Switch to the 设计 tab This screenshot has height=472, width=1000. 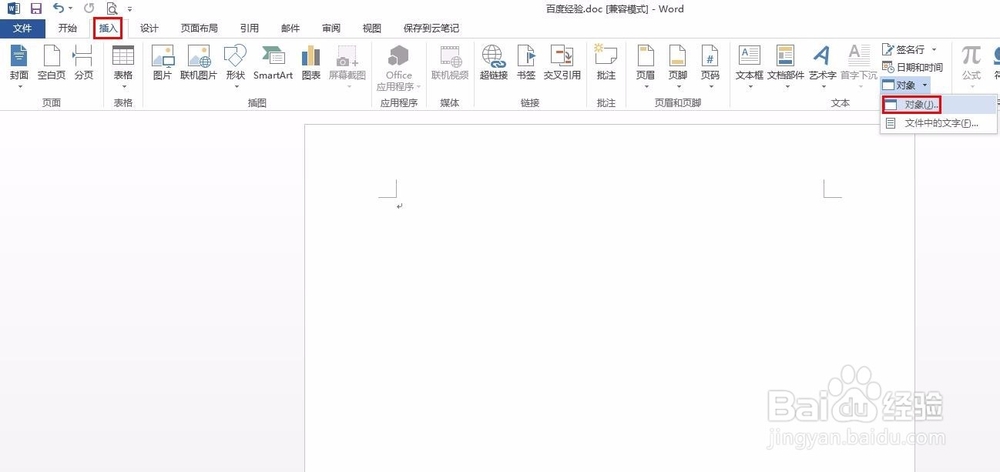[149, 28]
